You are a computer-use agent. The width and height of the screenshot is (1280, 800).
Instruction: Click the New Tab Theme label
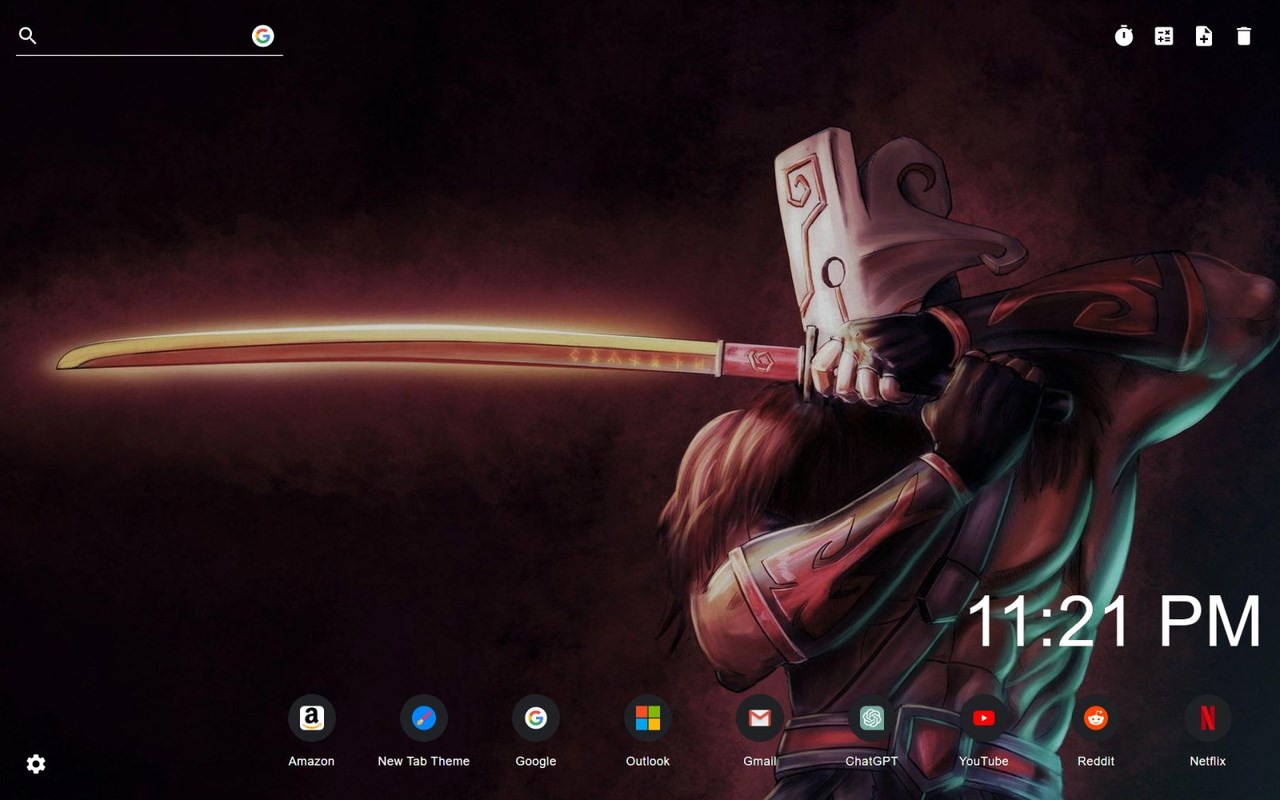tap(424, 761)
